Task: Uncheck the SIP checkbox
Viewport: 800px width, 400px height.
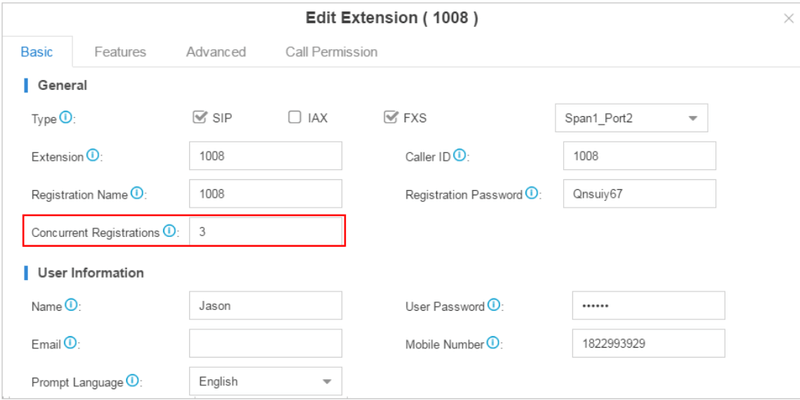Action: (199, 117)
